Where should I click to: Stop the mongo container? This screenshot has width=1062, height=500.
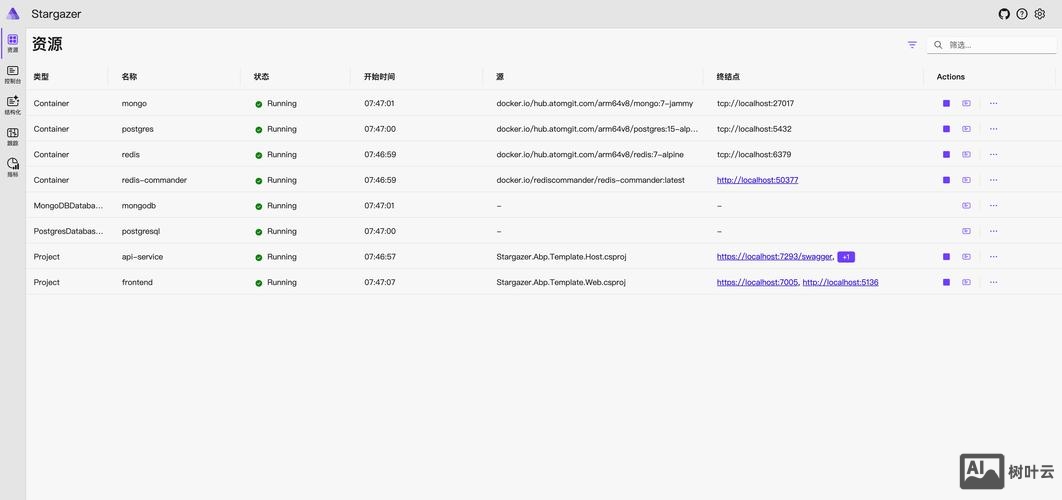pyautogui.click(x=946, y=103)
